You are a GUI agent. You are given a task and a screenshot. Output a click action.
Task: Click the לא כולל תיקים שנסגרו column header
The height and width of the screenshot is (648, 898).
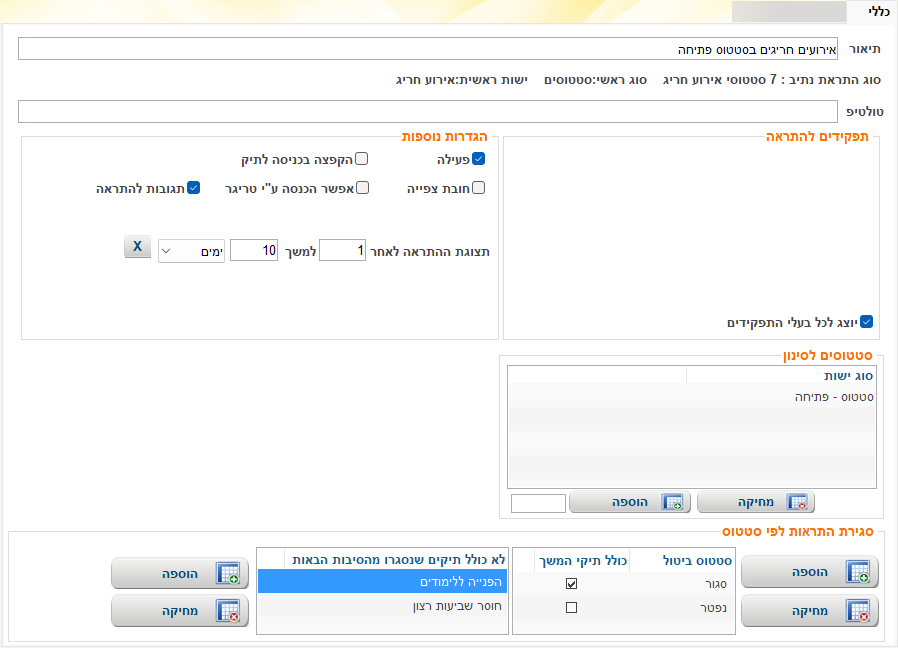pyautogui.click(x=396, y=560)
